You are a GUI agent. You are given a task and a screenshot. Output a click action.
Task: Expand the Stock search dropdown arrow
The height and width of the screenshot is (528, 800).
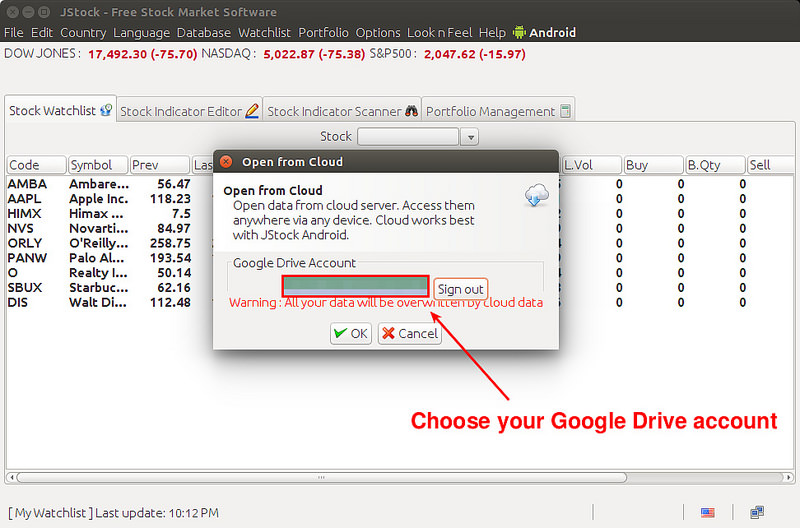click(x=470, y=137)
